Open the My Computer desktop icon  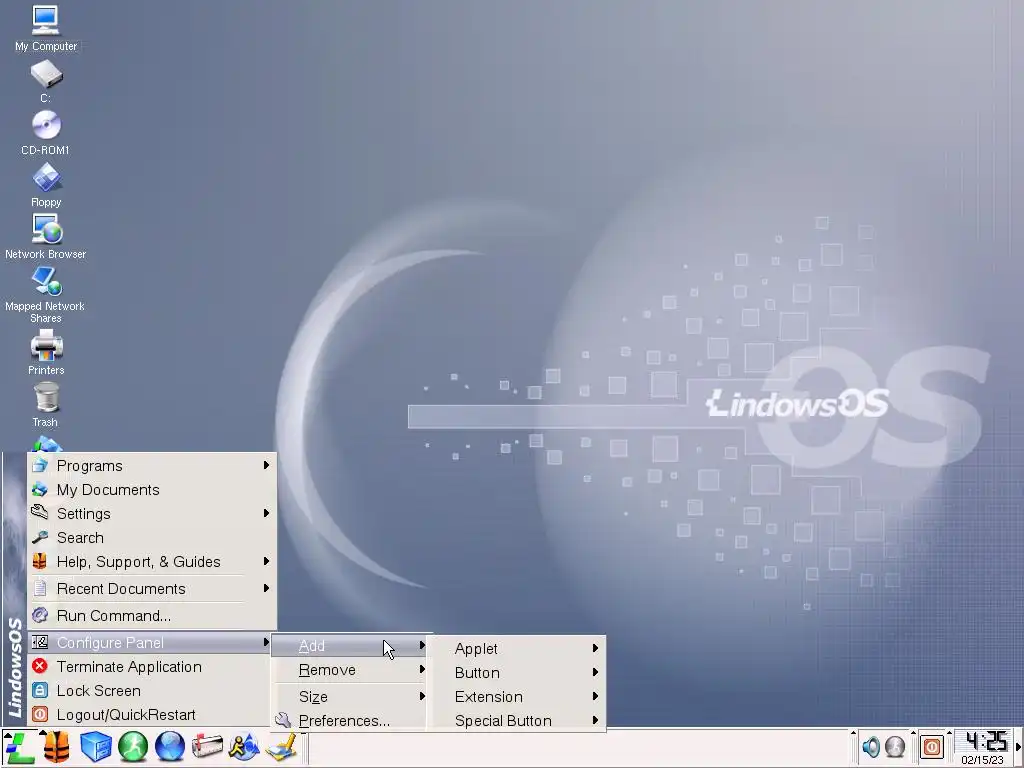(x=46, y=28)
